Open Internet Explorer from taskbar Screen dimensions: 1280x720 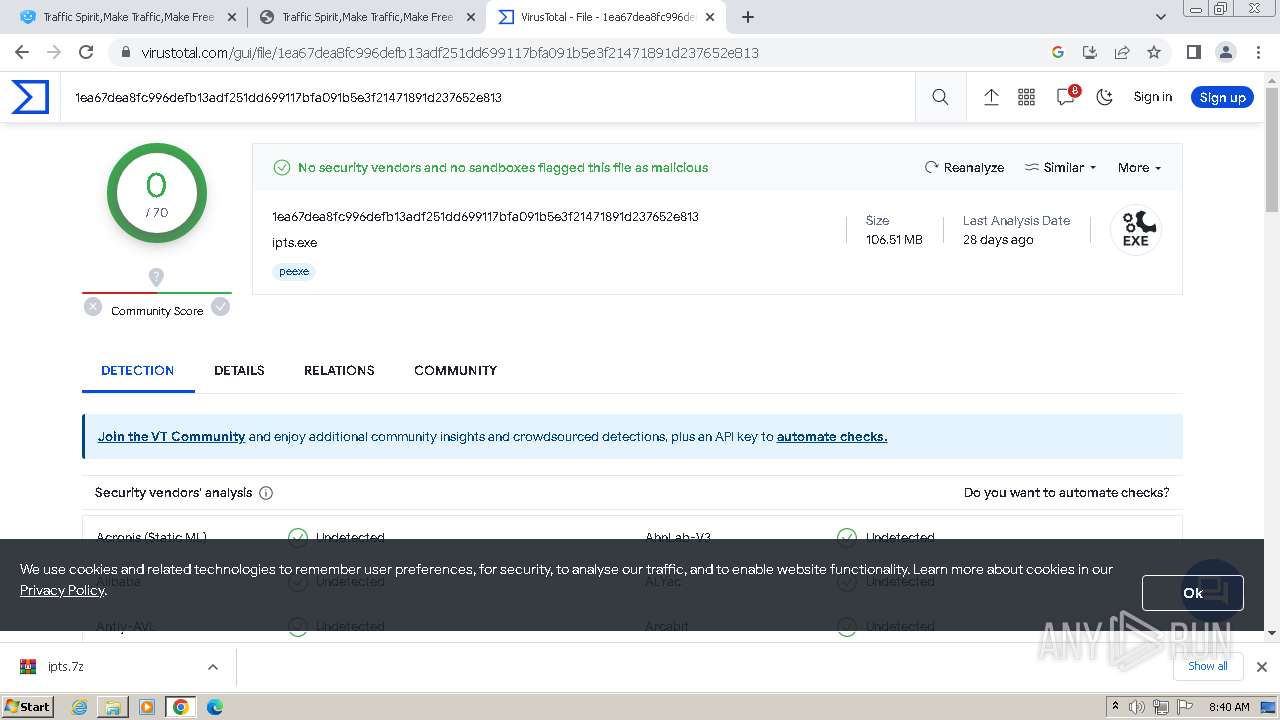[x=80, y=707]
